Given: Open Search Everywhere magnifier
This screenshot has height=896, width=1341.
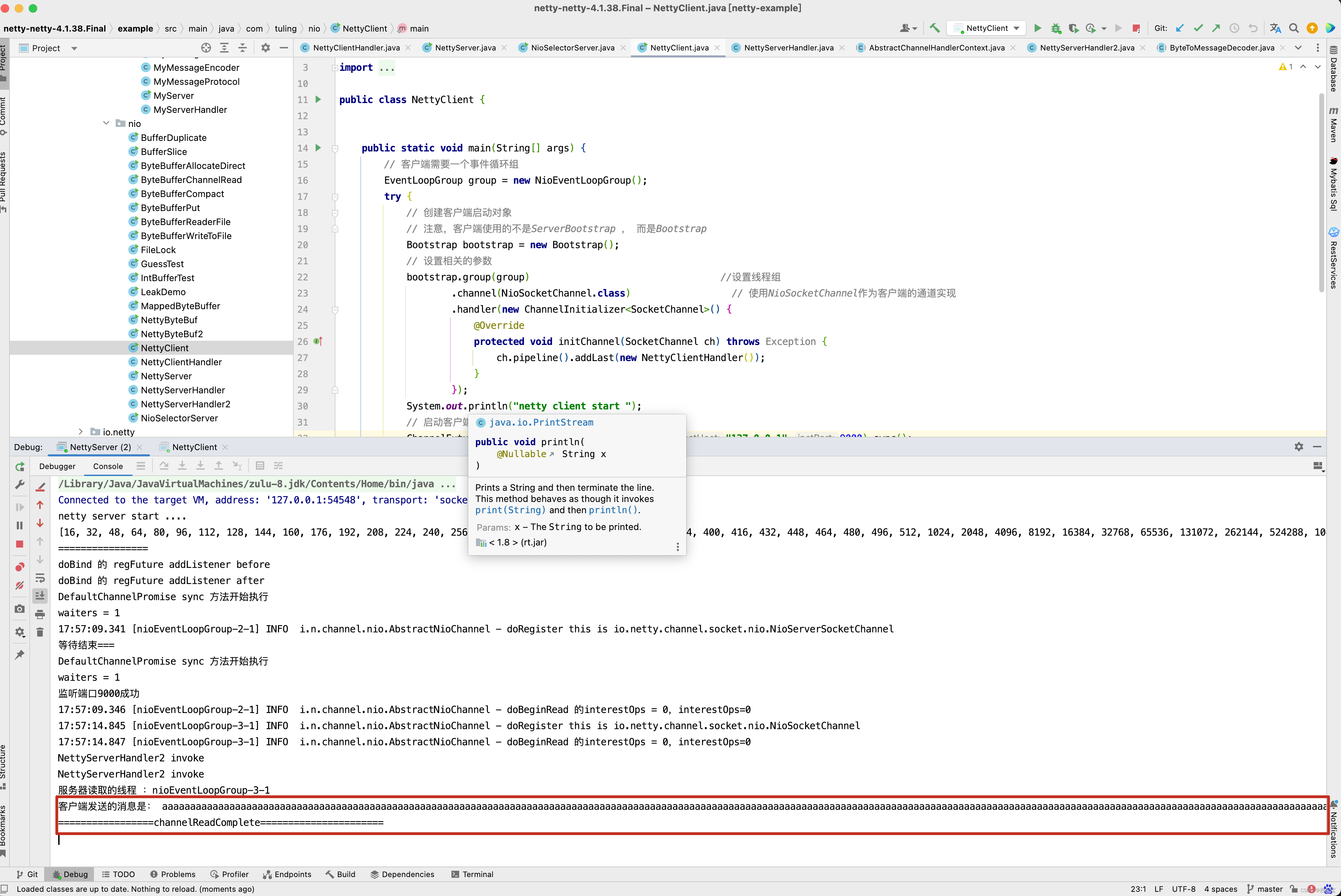Looking at the screenshot, I should [x=1294, y=28].
